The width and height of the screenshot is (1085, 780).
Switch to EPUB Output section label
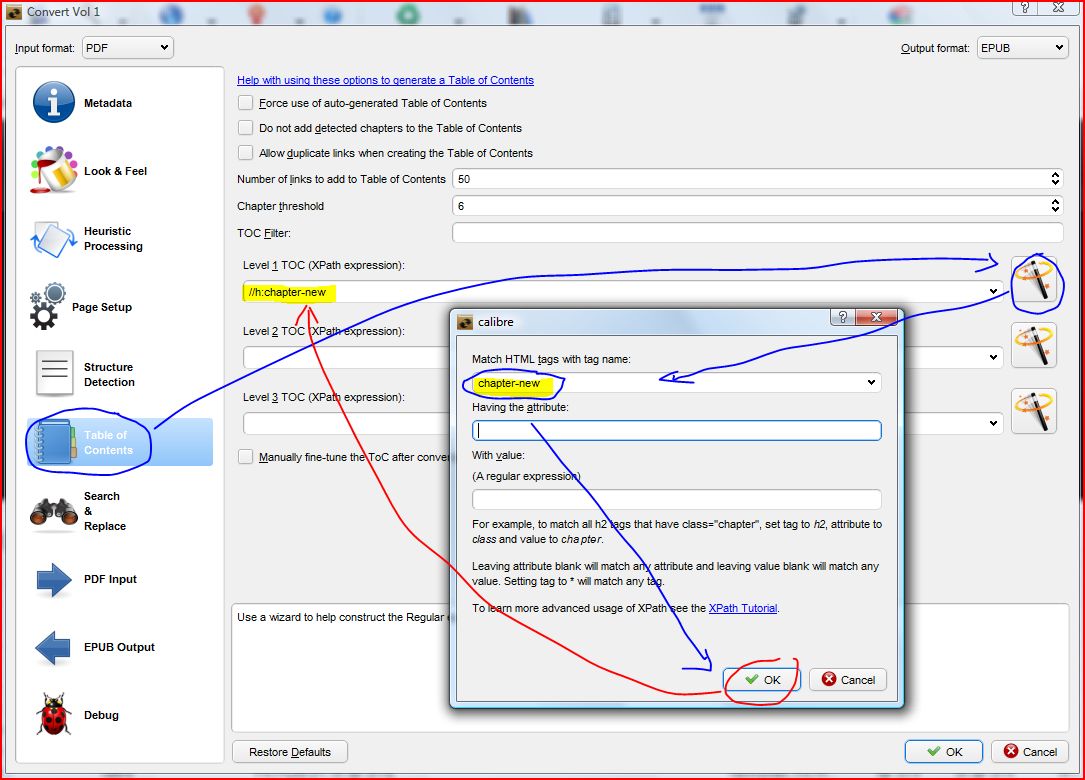(119, 647)
